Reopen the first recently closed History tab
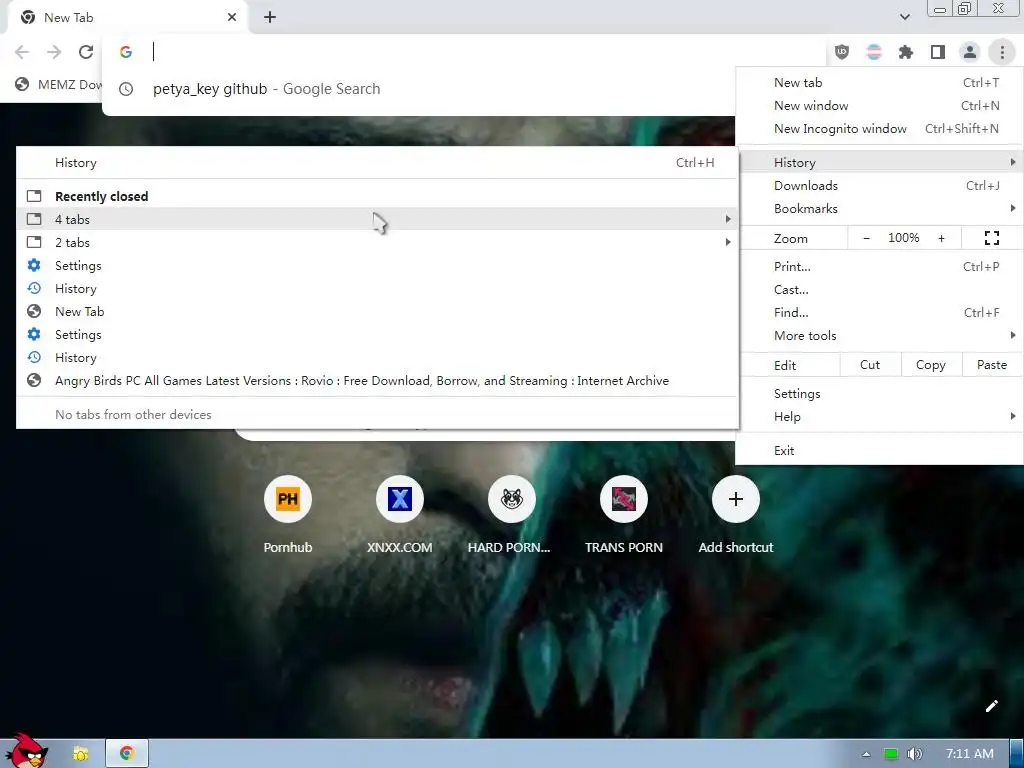Screen dimensions: 1024x768 point(377,289)
